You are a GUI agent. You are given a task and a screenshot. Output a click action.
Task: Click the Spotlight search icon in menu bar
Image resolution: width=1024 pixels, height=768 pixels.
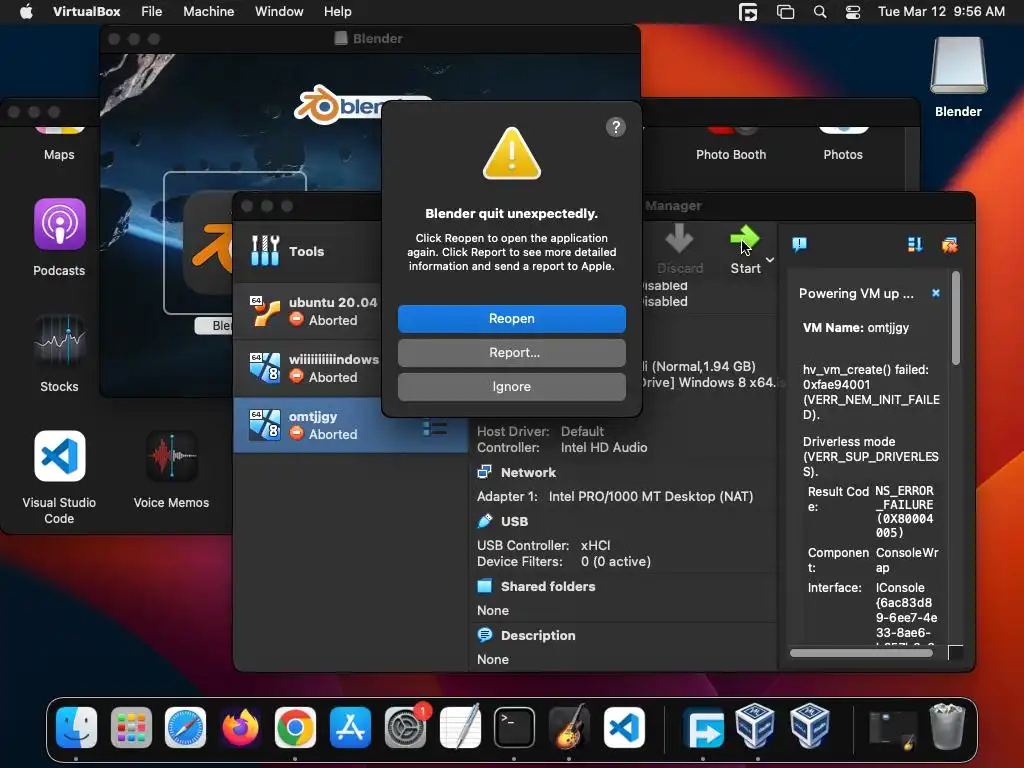(x=820, y=12)
